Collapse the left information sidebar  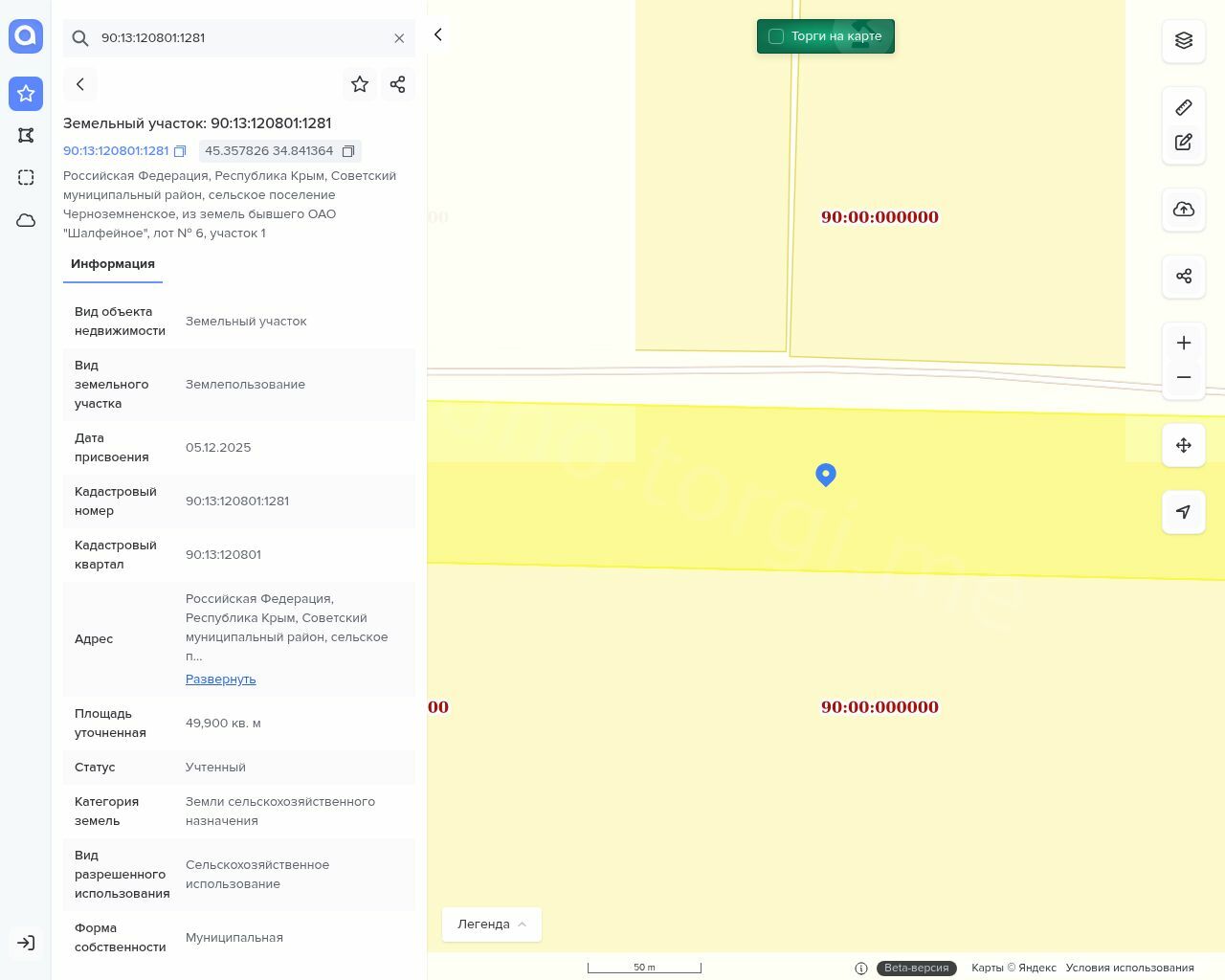[x=438, y=34]
